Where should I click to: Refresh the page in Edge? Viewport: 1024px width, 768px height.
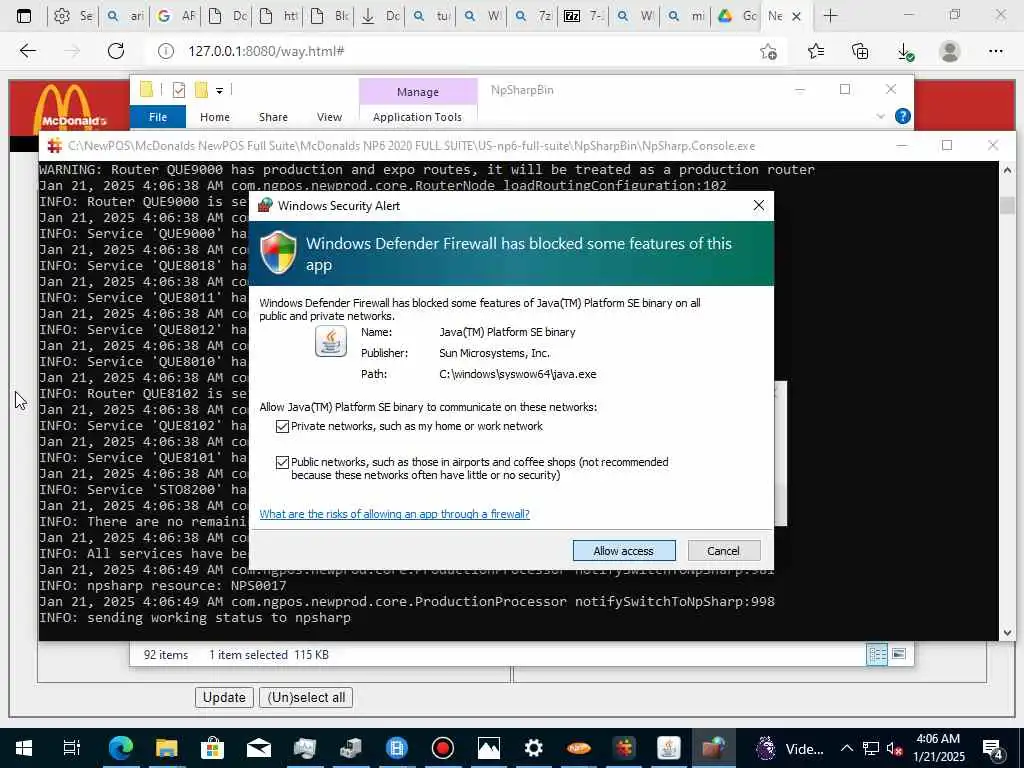coord(116,51)
